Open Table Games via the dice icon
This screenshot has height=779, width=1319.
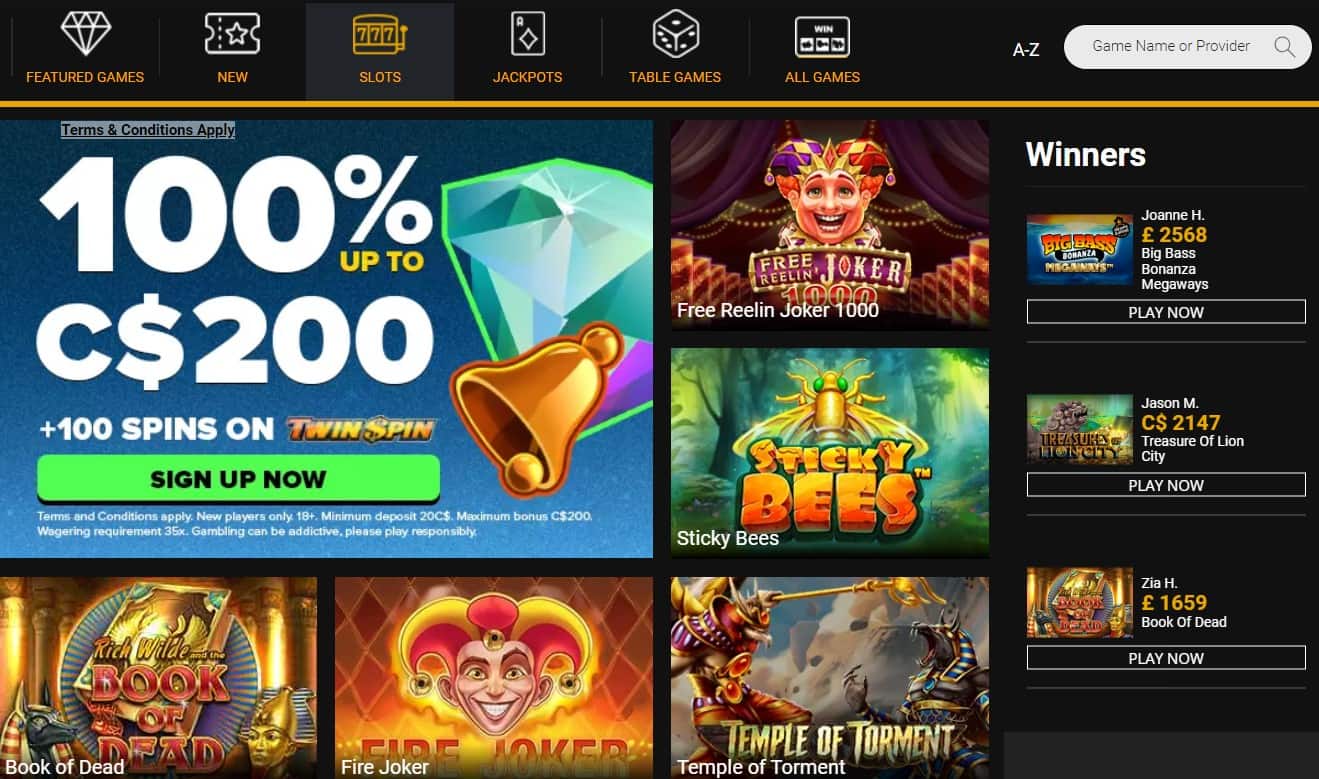pyautogui.click(x=676, y=34)
